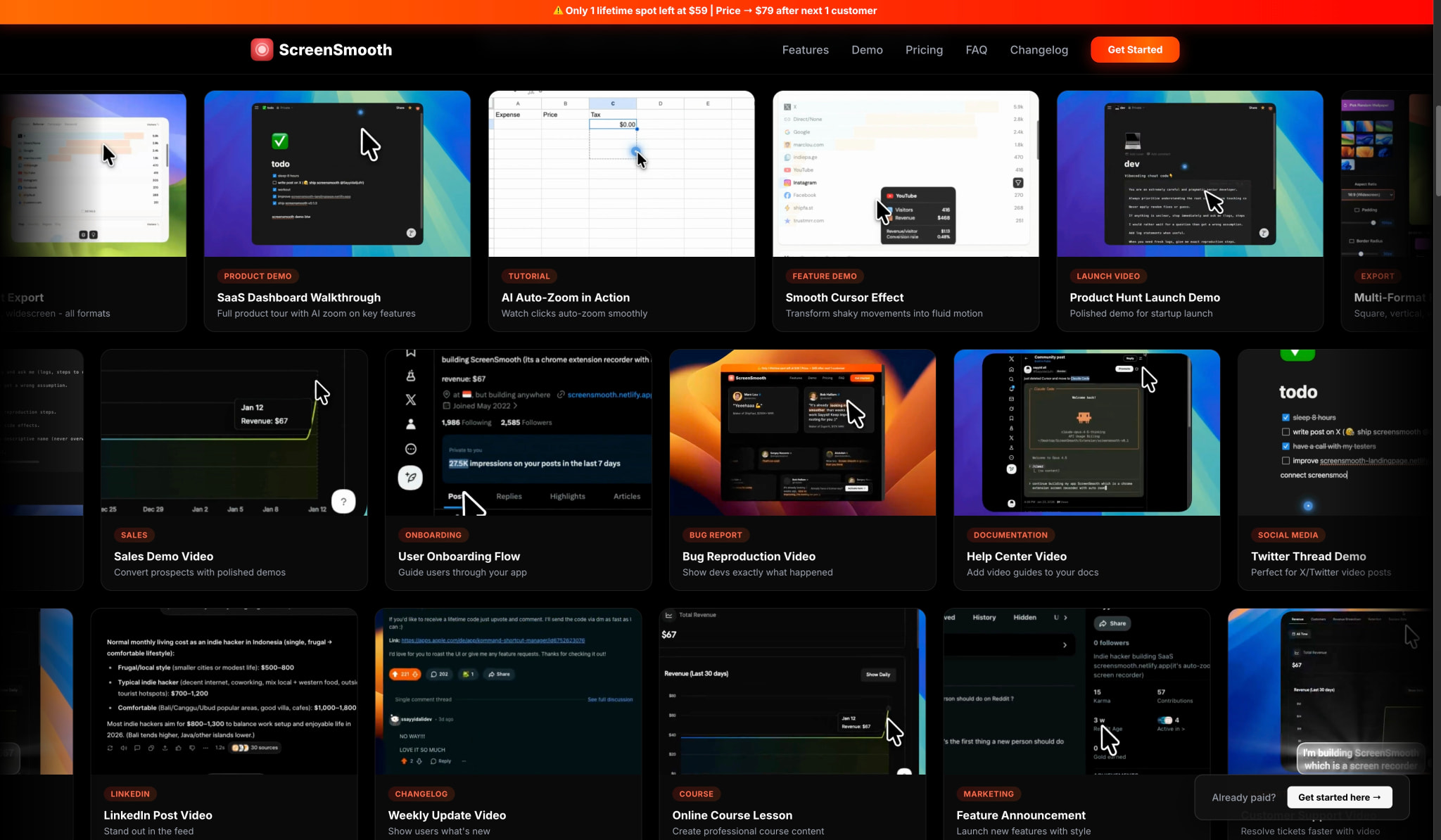Click the orange Get Started button
1441x840 pixels.
tap(1134, 50)
